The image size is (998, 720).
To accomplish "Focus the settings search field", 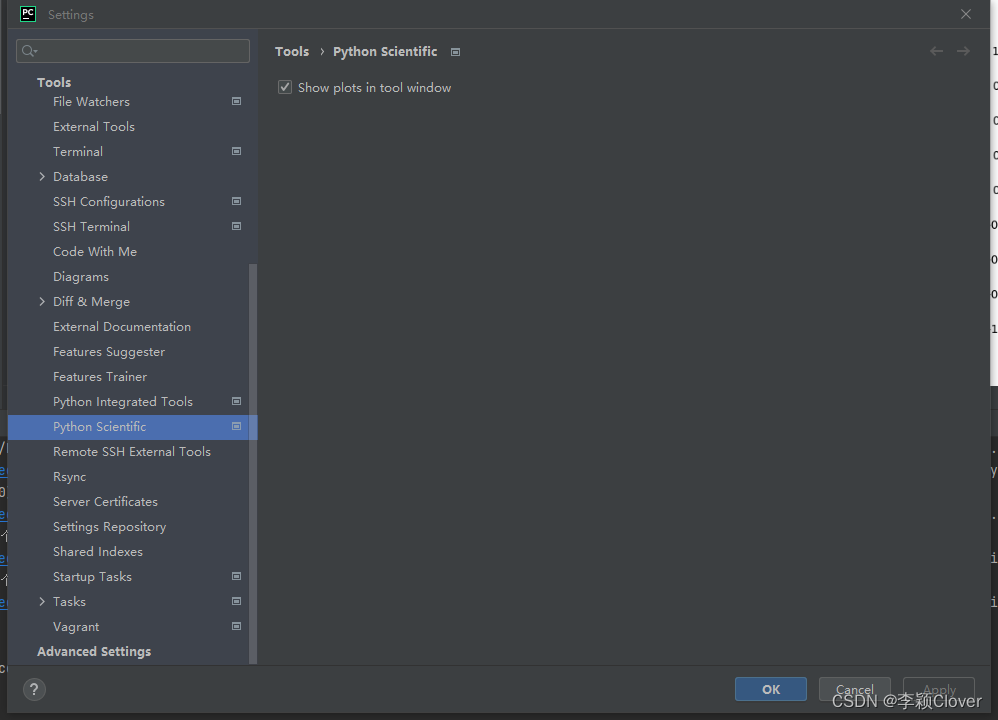I will tap(133, 51).
